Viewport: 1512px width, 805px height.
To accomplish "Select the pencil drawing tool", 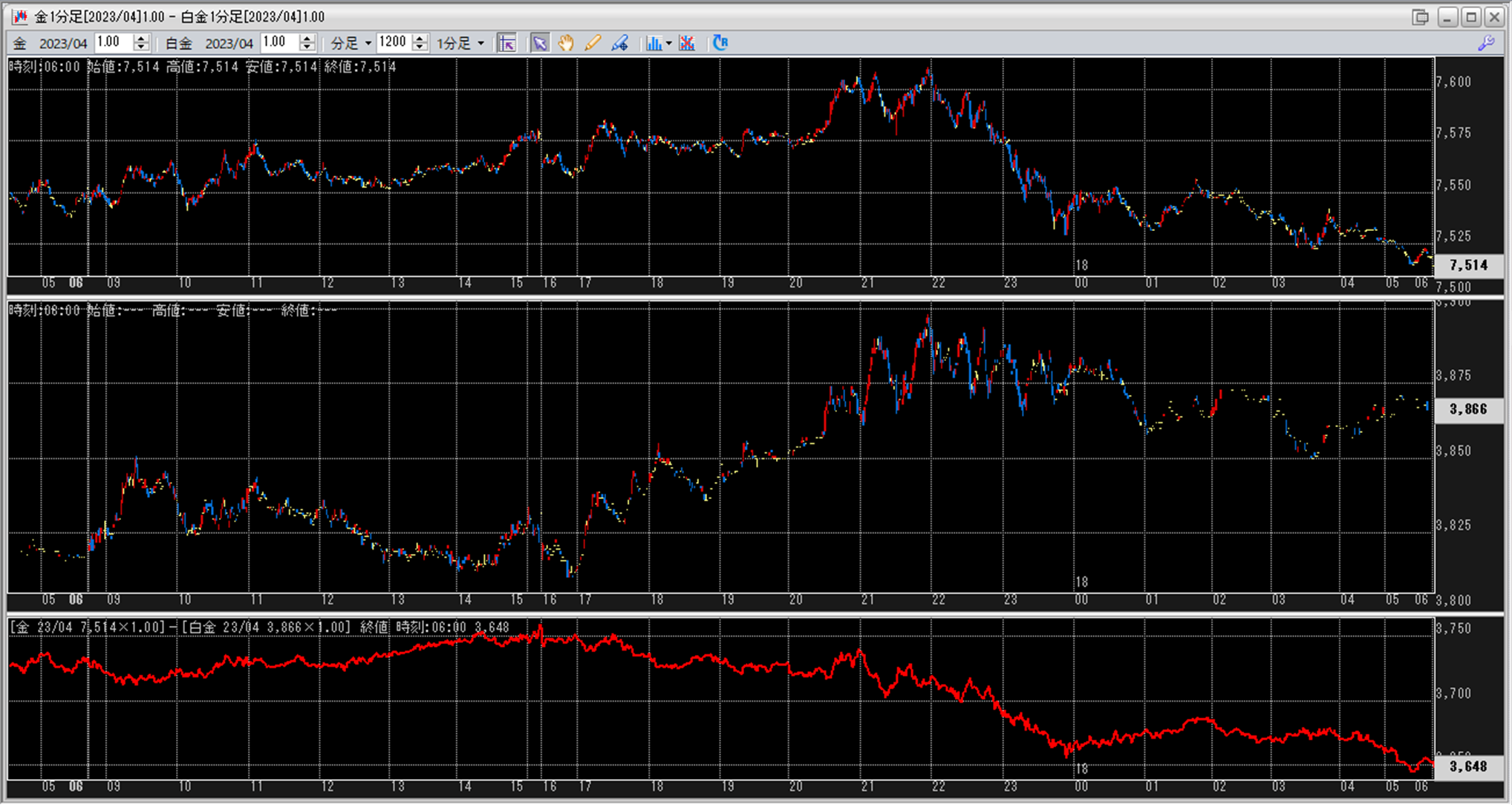I will pos(592,43).
